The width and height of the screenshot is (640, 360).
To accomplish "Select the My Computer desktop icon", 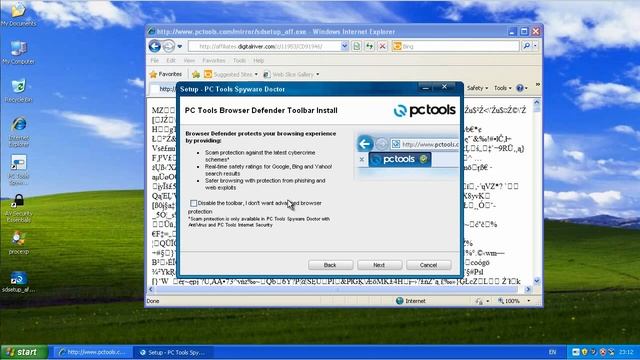I will pos(18,52).
